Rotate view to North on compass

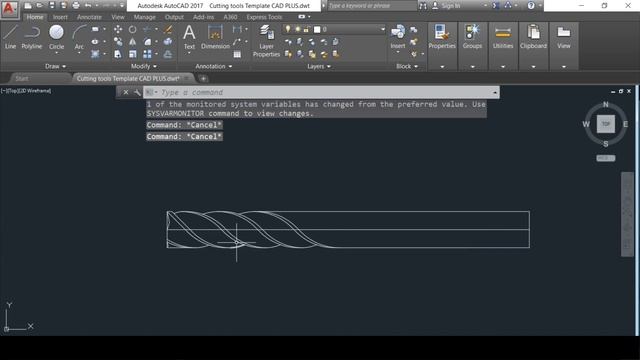[605, 104]
